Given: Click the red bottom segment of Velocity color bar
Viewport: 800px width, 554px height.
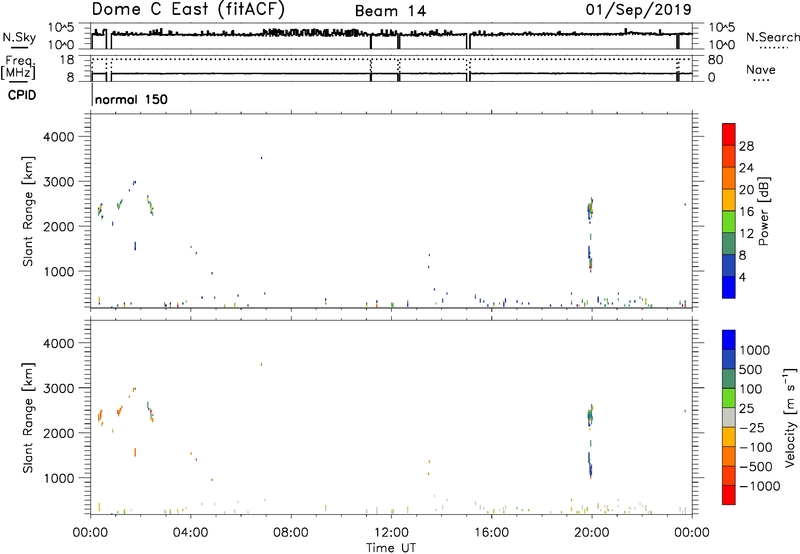Looking at the screenshot, I should pyautogui.click(x=729, y=495).
